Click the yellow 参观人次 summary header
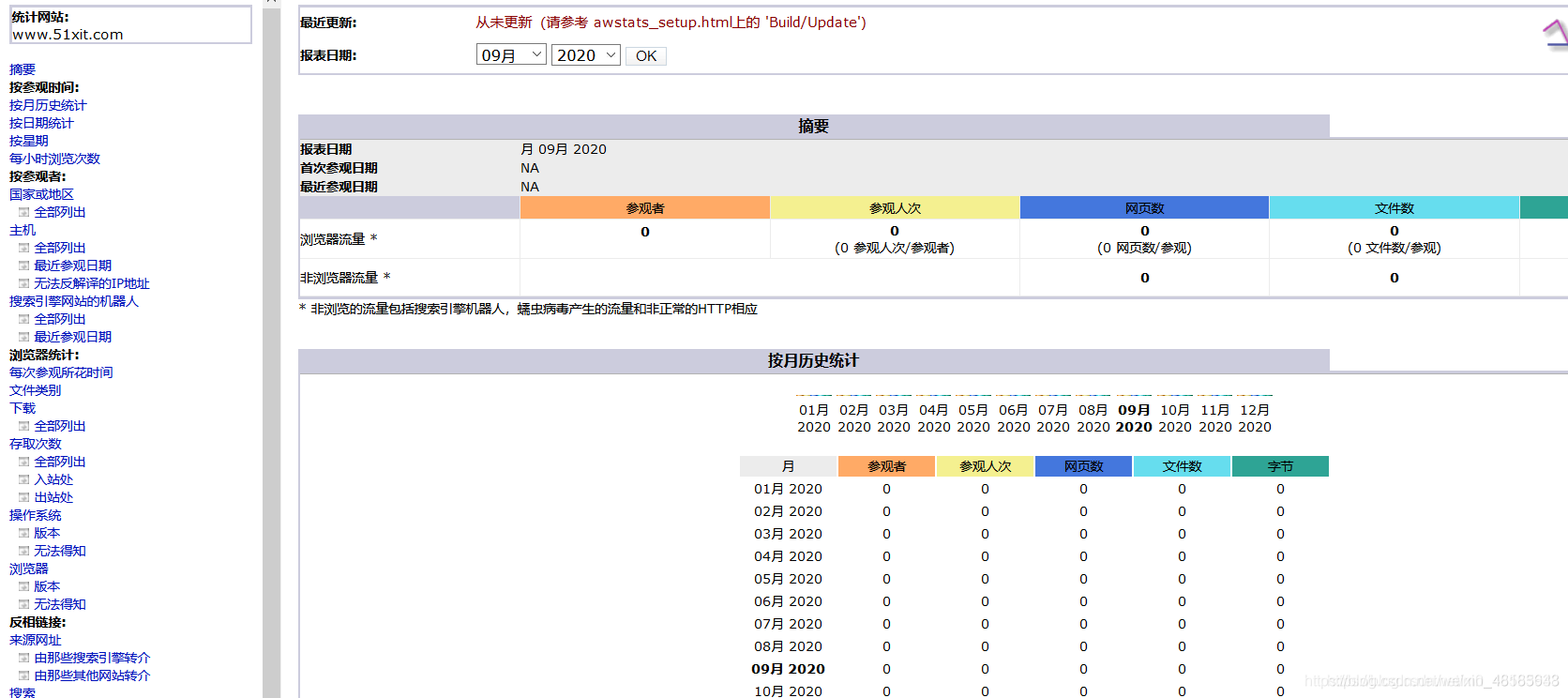1568x698 pixels. tap(895, 207)
